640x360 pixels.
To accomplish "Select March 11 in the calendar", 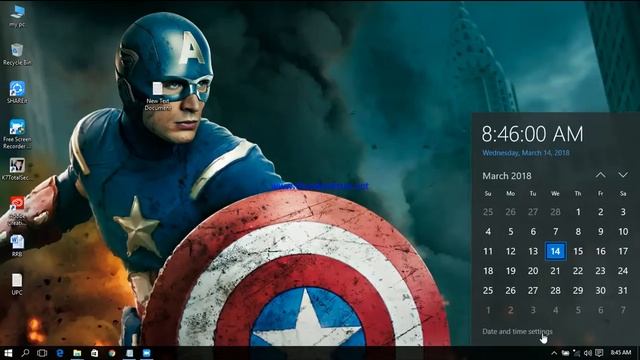I will pos(488,251).
